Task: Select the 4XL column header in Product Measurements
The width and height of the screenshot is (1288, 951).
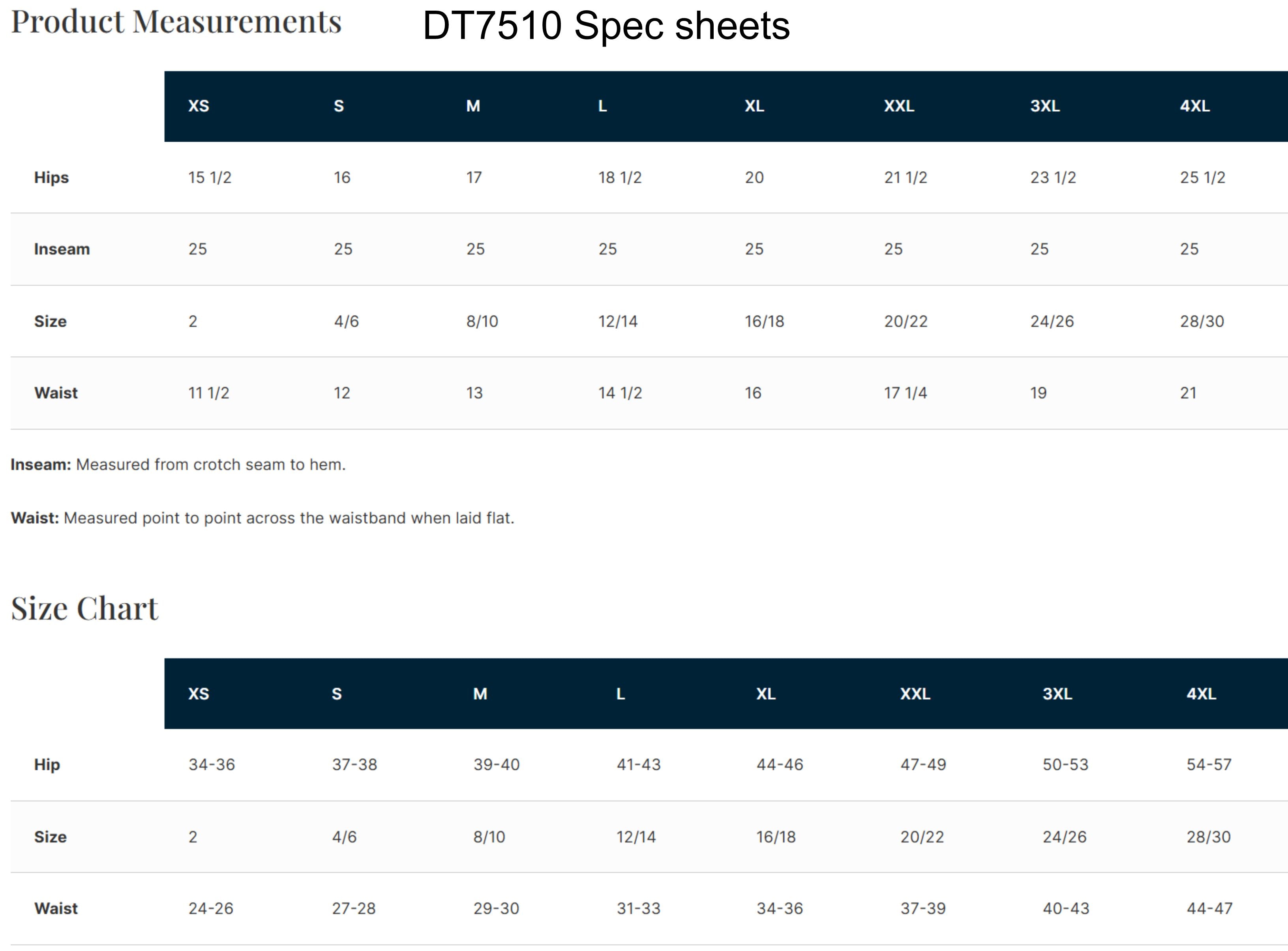Action: point(1195,106)
